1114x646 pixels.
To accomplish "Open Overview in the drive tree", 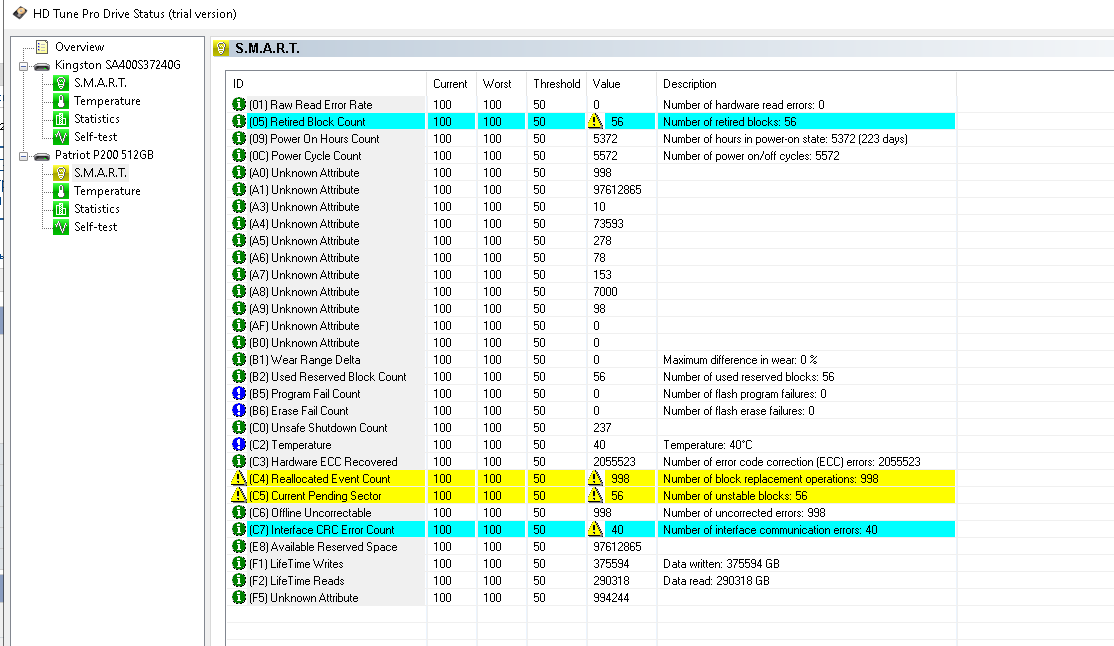I will pyautogui.click(x=79, y=47).
